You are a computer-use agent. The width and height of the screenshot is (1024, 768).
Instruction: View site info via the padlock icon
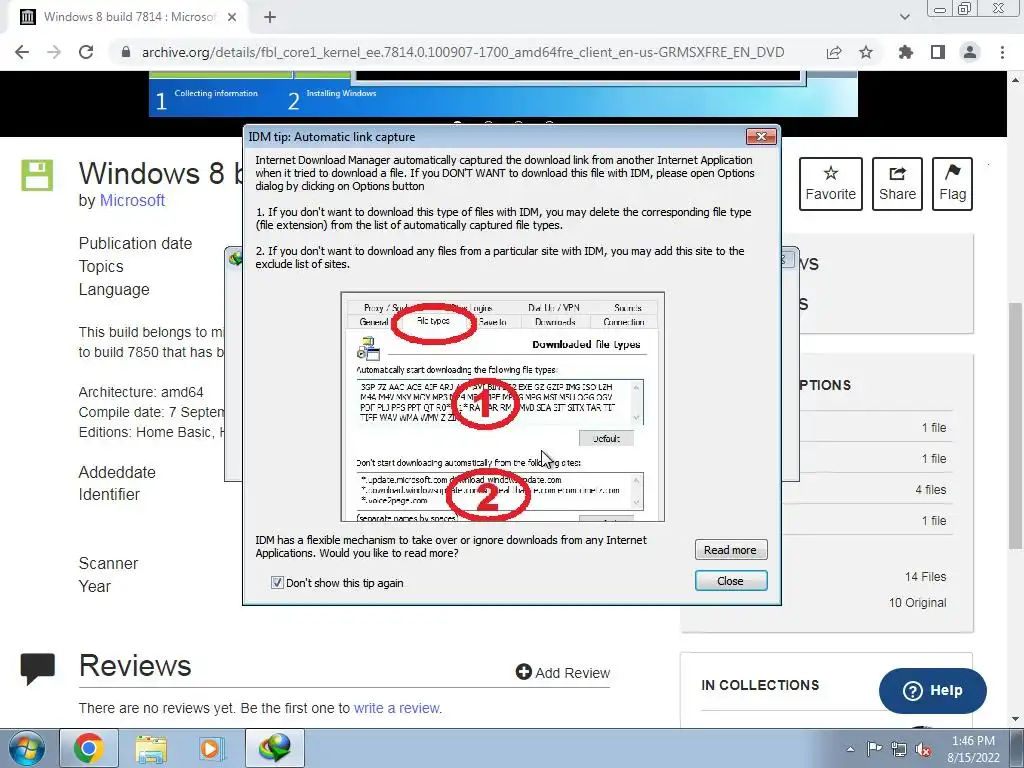pos(126,52)
